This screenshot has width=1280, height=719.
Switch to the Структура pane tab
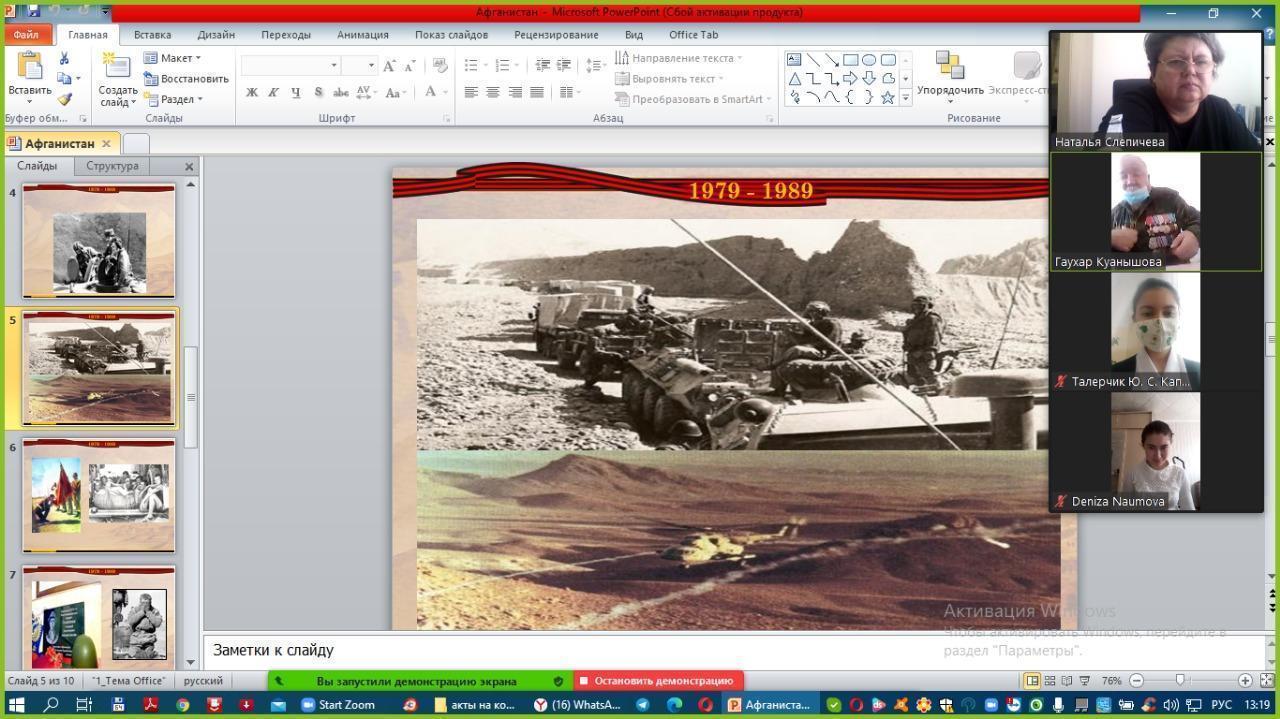112,166
